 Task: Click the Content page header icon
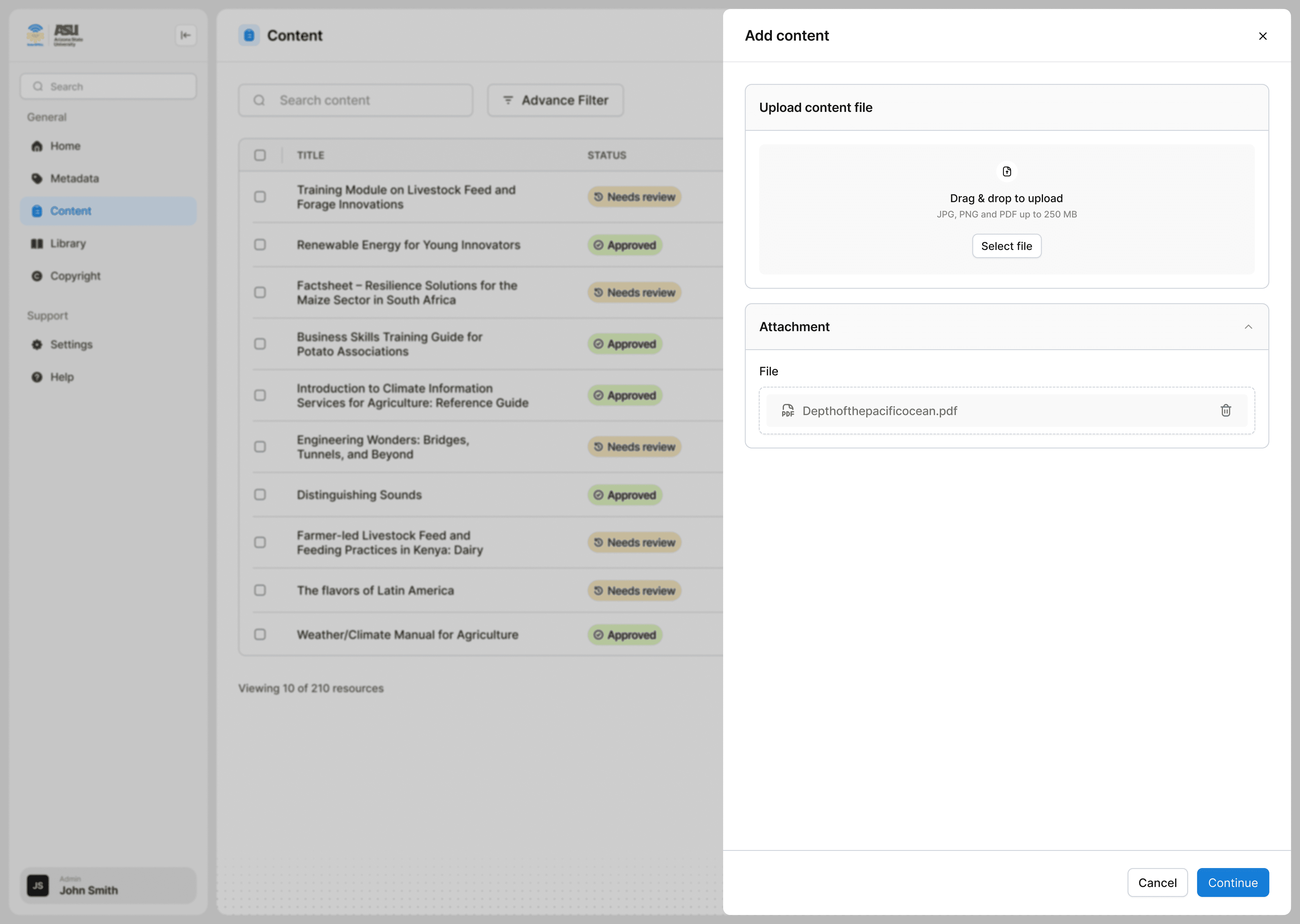click(249, 35)
